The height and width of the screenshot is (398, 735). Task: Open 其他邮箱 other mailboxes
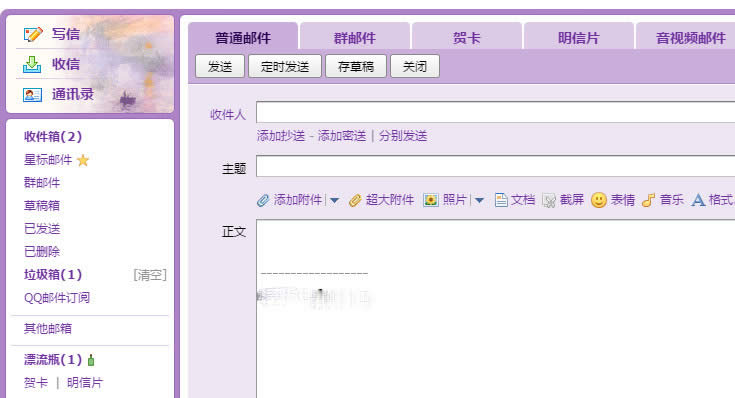[48, 329]
